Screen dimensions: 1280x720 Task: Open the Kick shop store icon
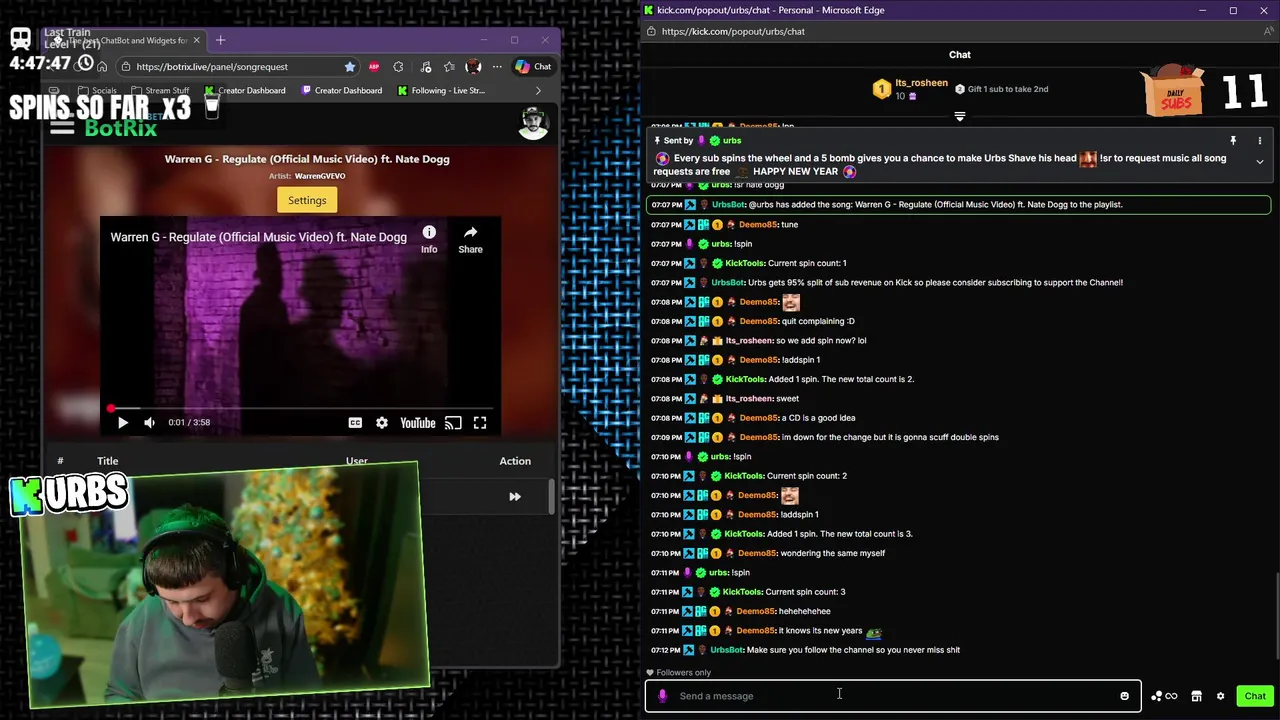1196,696
